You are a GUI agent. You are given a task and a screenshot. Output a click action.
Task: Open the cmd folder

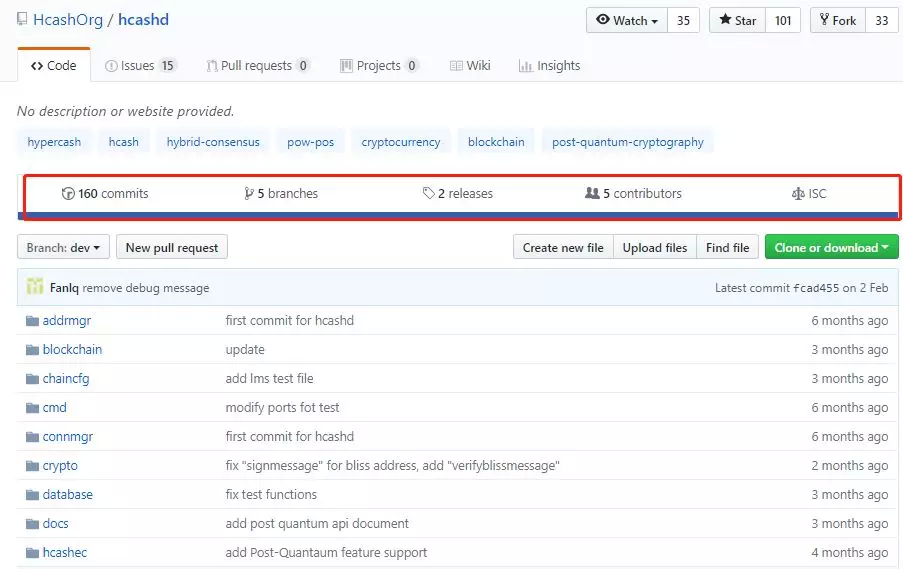pyautogui.click(x=55, y=407)
